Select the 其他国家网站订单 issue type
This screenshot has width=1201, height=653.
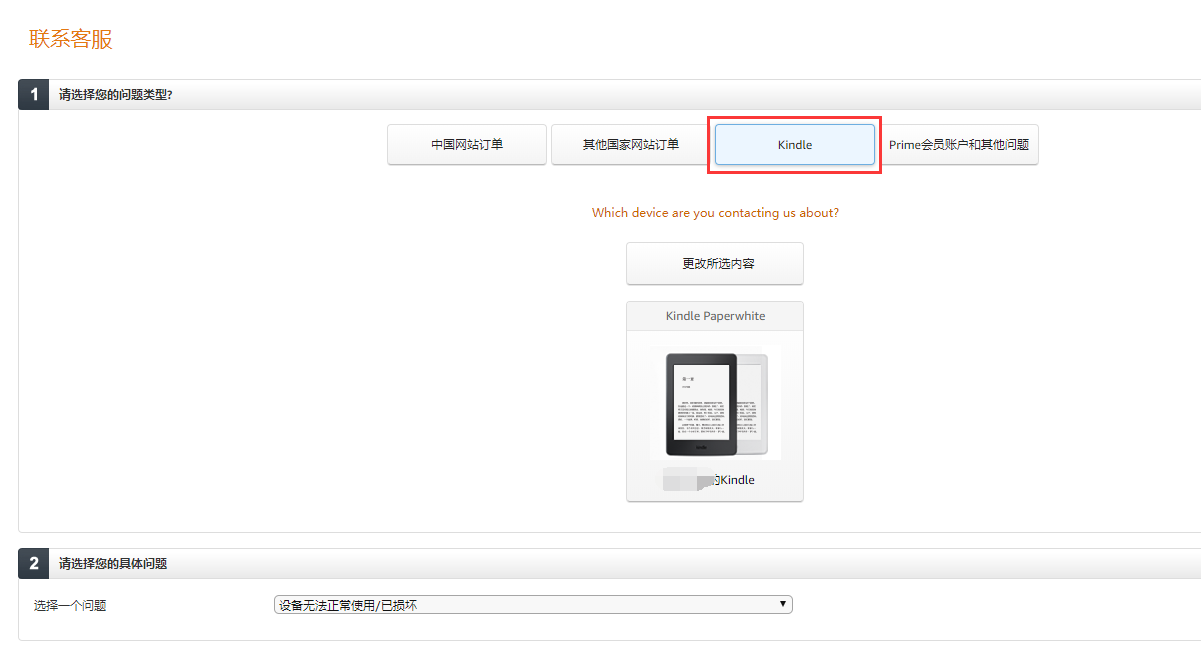(x=631, y=144)
